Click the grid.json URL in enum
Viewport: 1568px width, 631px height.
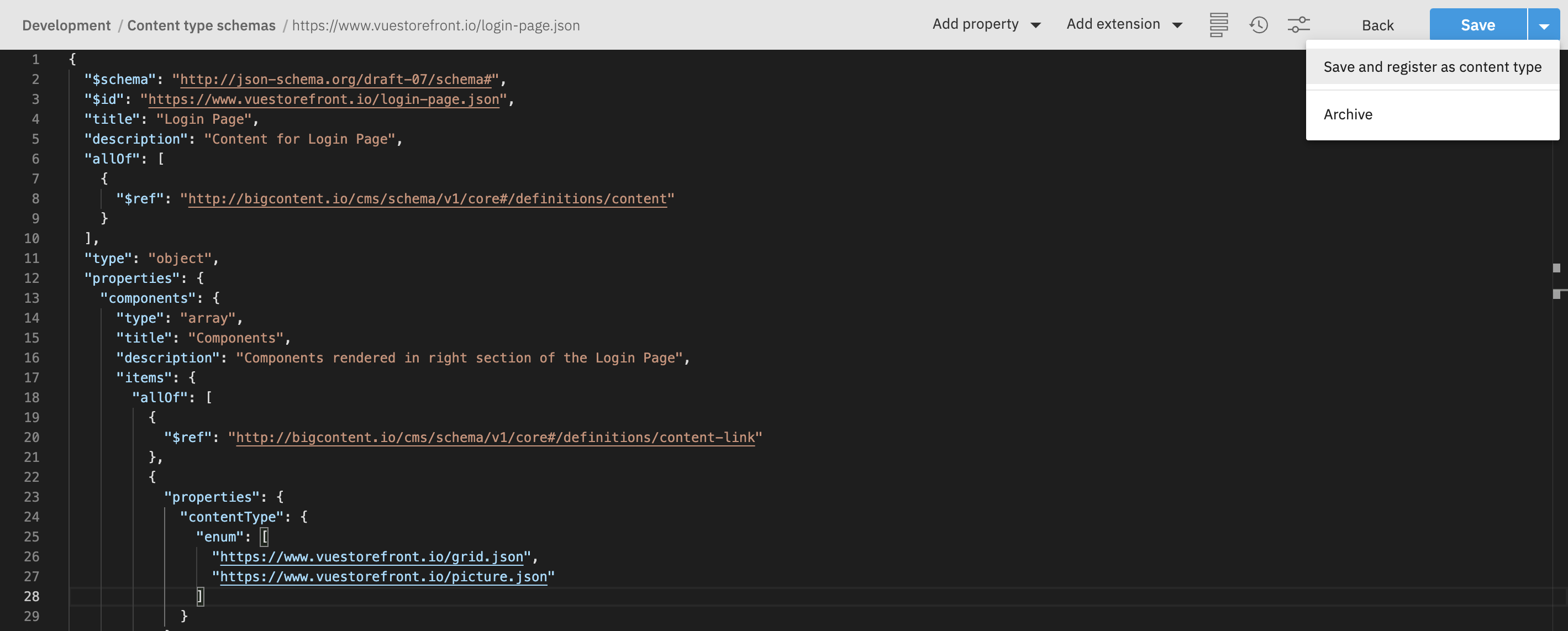[x=371, y=557]
